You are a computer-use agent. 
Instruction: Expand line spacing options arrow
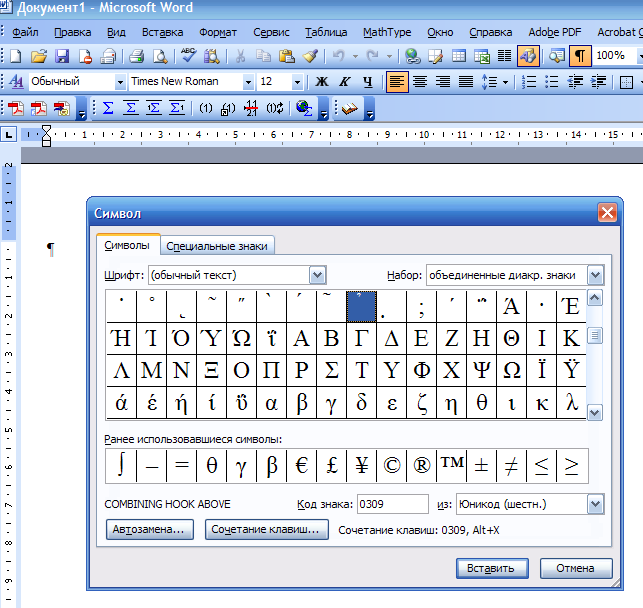(506, 82)
